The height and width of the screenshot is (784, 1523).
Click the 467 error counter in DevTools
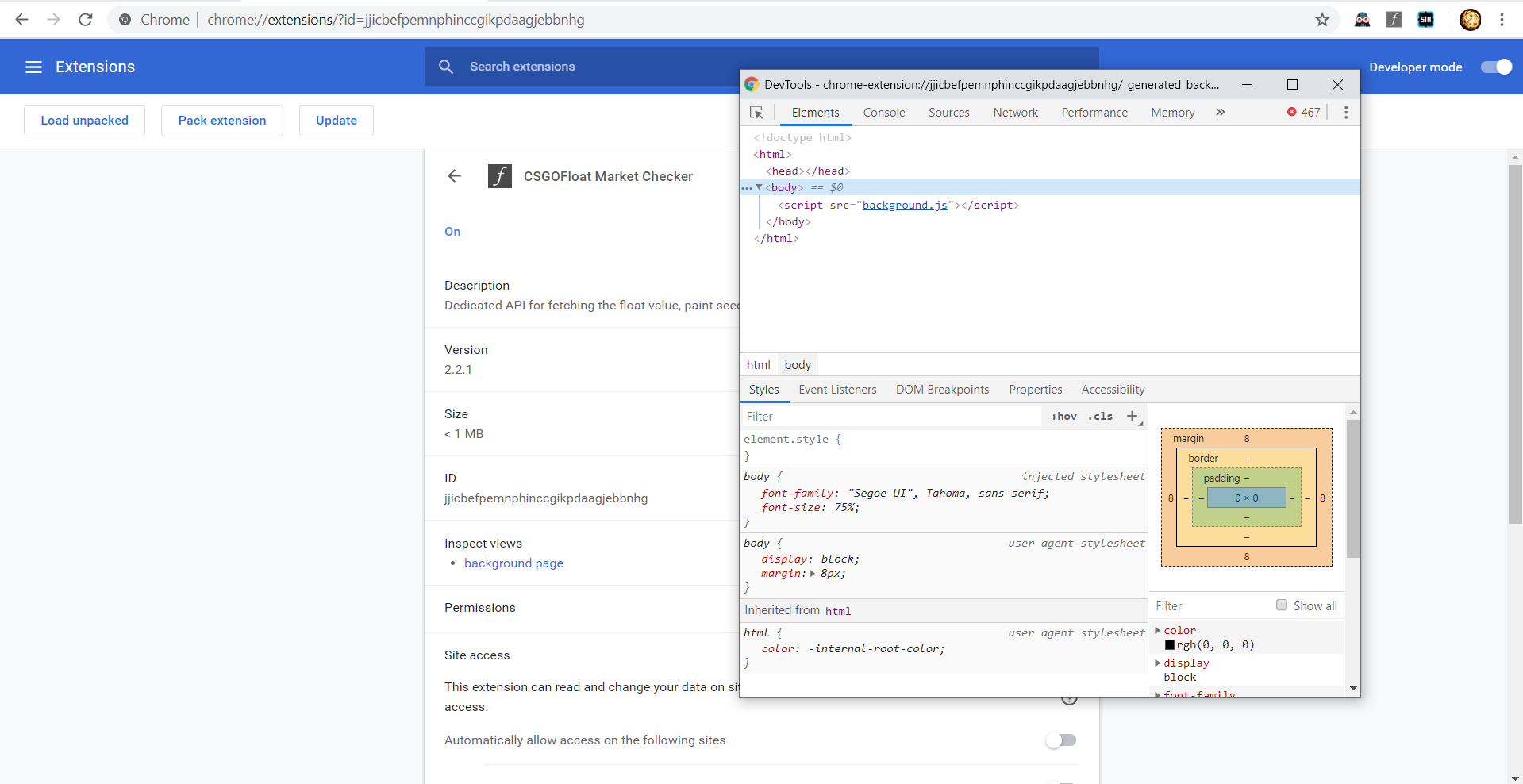point(1302,112)
